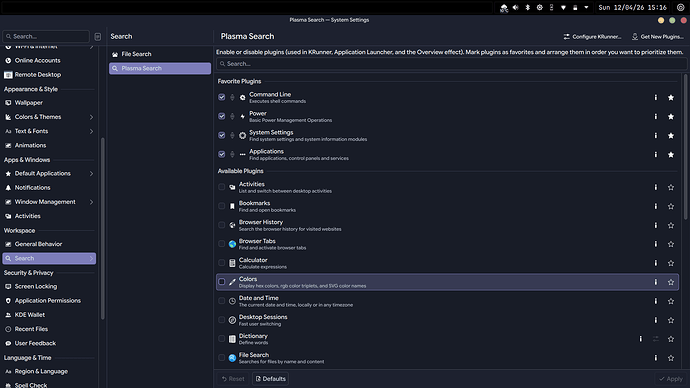The width and height of the screenshot is (690, 388).
Task: Unstar the System Settings plugin
Action: point(671,135)
